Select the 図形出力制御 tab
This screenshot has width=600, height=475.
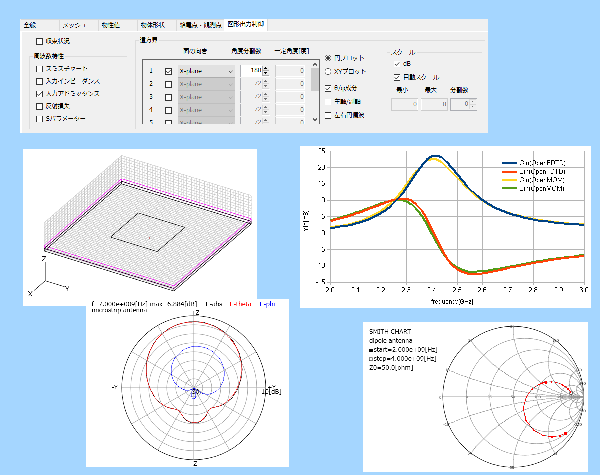point(246,24)
